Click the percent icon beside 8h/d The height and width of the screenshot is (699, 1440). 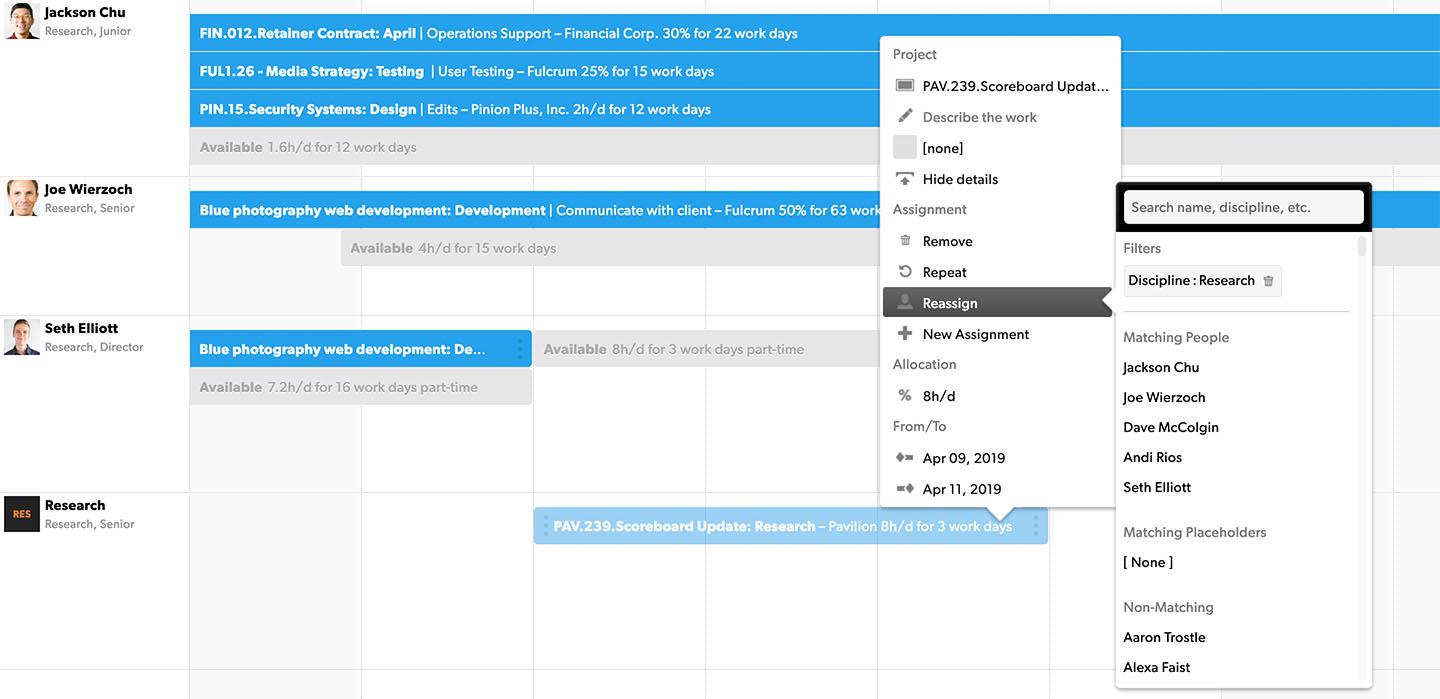pos(905,396)
